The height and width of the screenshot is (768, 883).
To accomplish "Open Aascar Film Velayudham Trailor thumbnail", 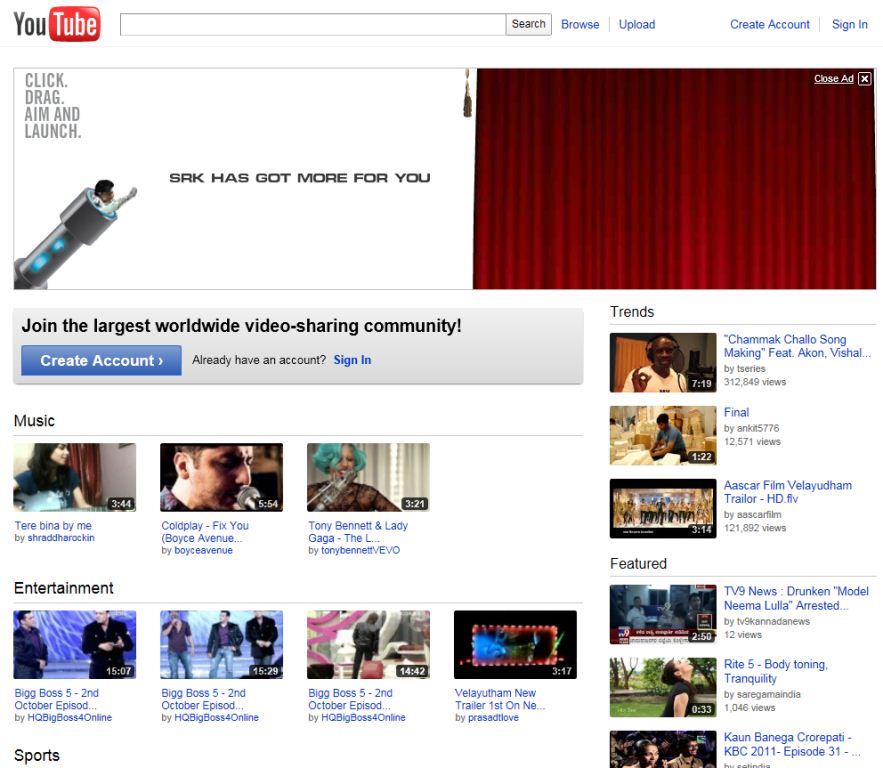I will click(663, 508).
